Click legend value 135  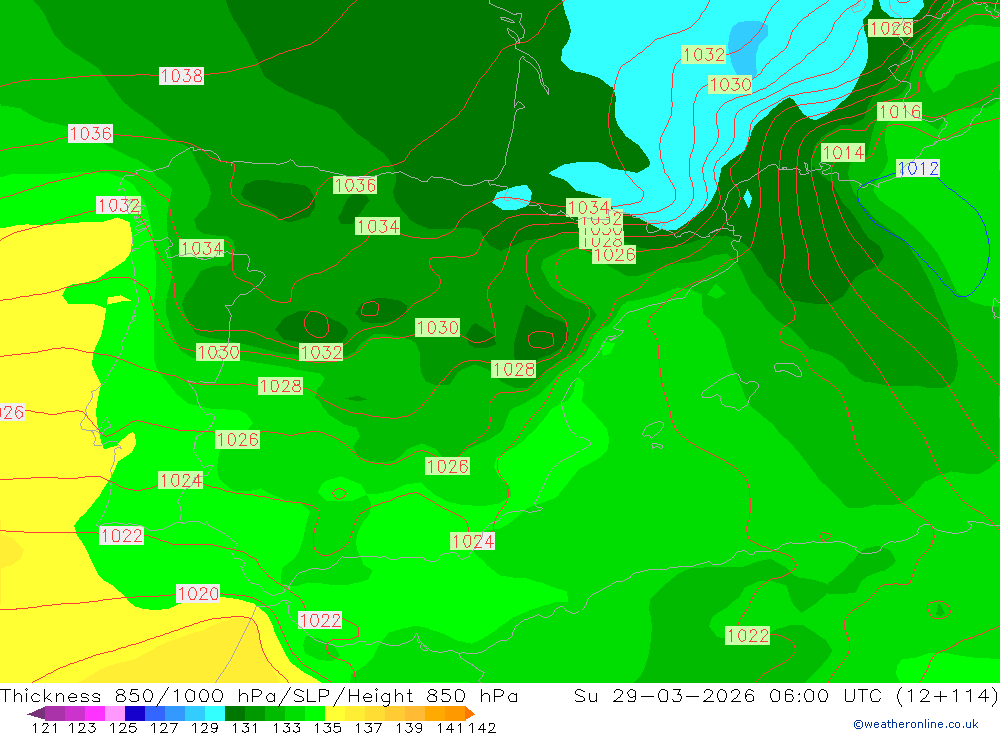[327, 728]
